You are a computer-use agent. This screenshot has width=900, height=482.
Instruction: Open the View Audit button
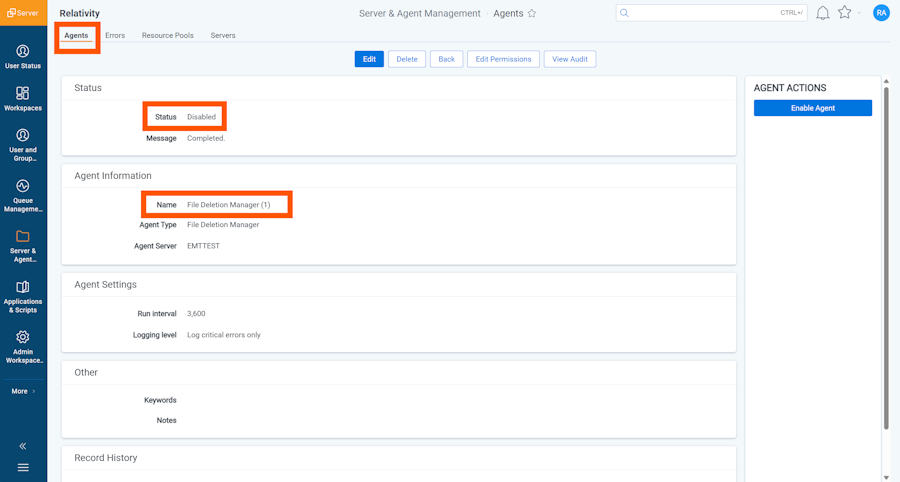570,59
